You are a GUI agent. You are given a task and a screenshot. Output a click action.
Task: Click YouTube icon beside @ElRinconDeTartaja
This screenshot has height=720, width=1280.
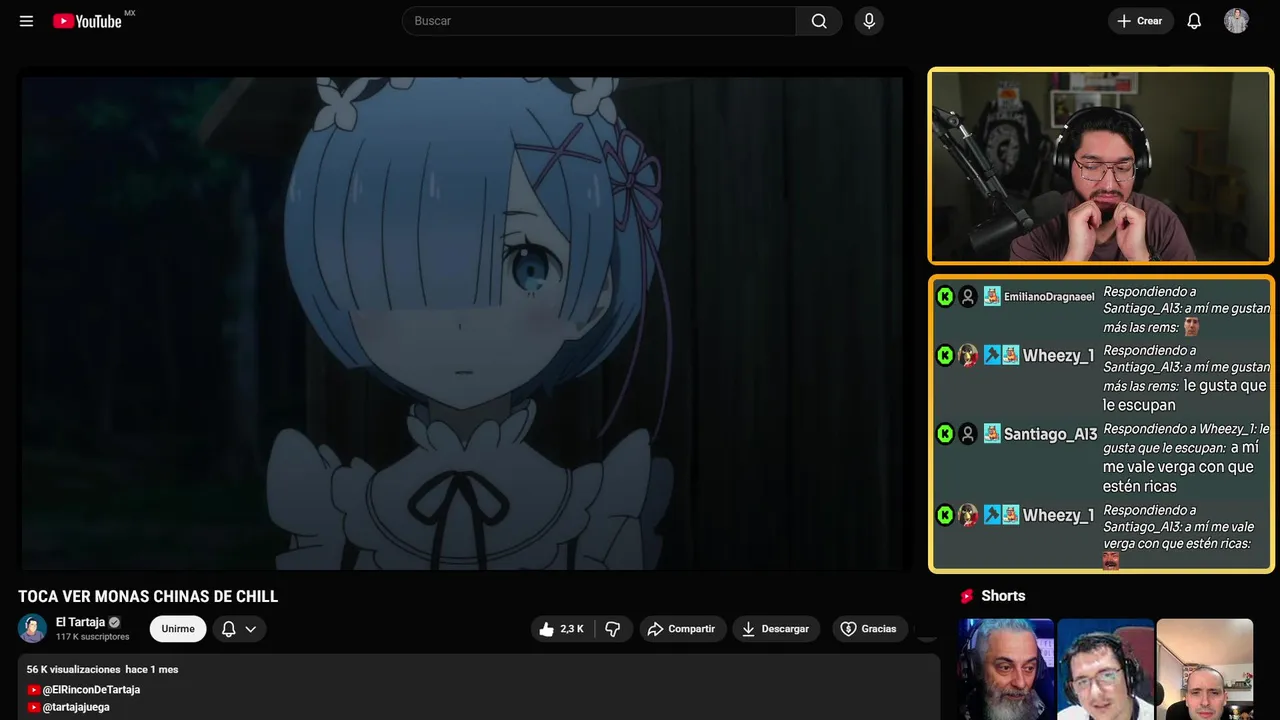click(x=34, y=690)
